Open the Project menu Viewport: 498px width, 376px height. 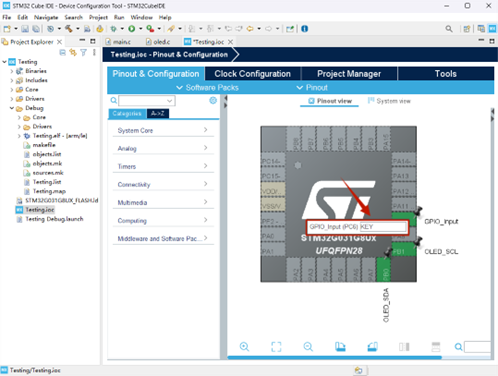tap(98, 17)
